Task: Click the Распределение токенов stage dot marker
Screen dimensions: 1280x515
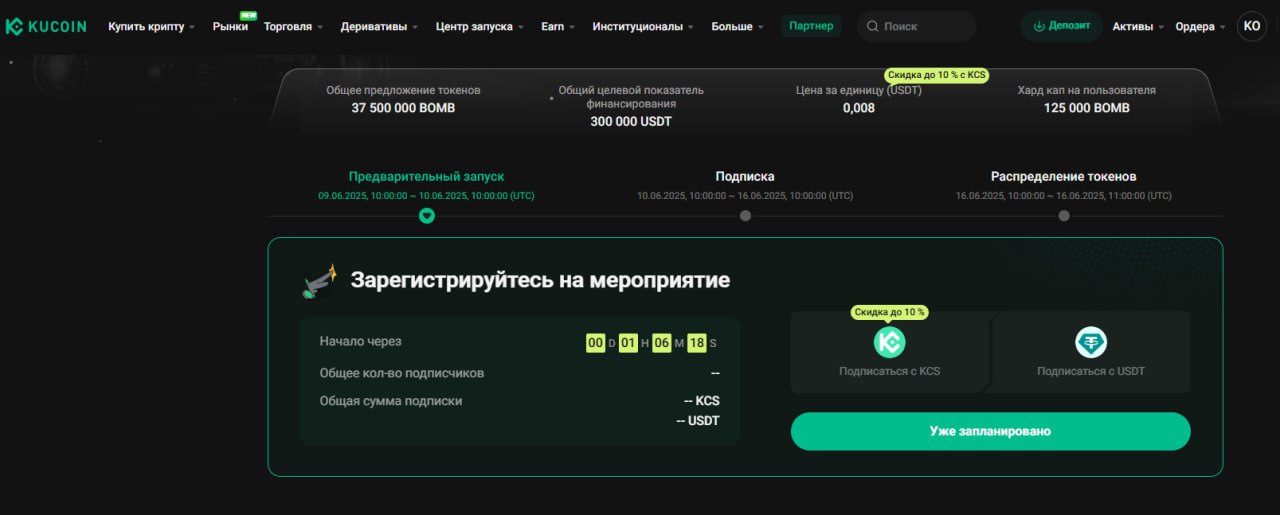Action: 1064,215
